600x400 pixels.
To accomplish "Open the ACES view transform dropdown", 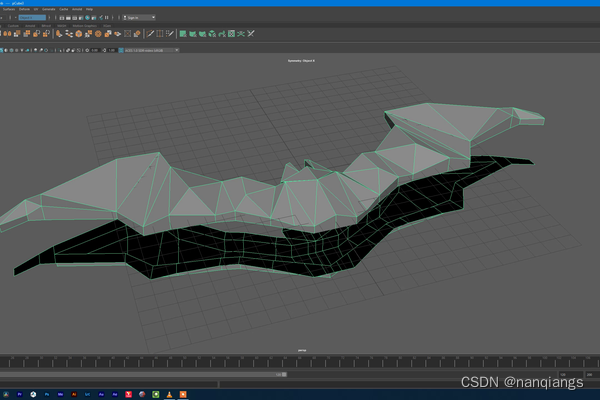I will pyautogui.click(x=152, y=50).
